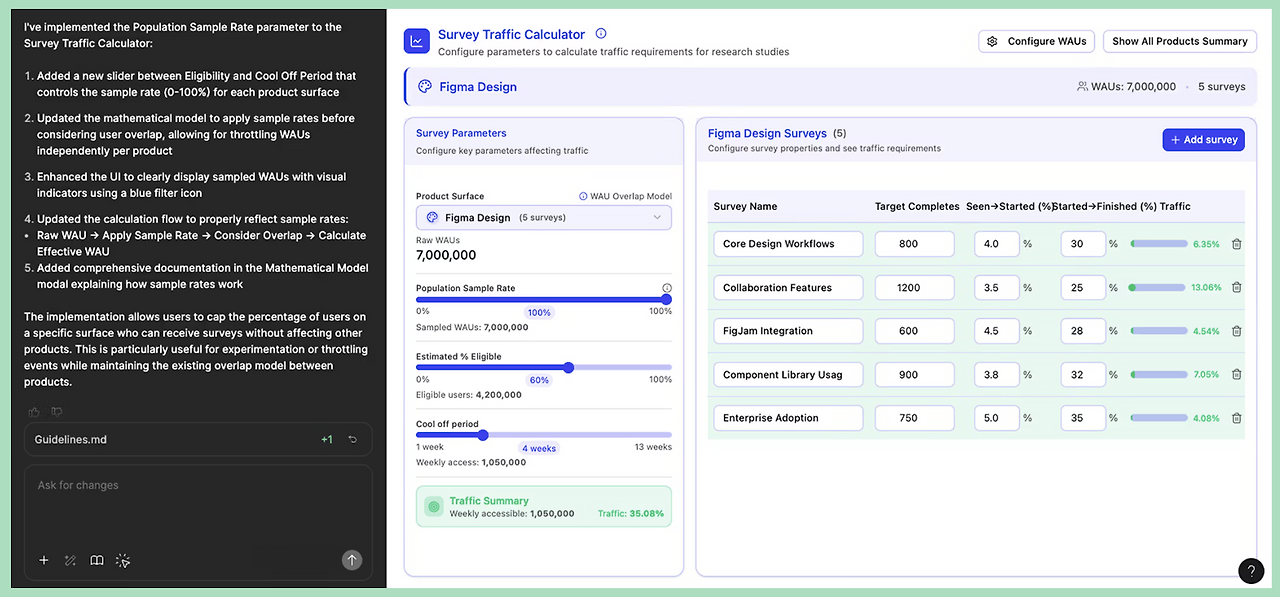Delete the Enterprise Adoption survey
The height and width of the screenshot is (597, 1280).
click(1236, 418)
